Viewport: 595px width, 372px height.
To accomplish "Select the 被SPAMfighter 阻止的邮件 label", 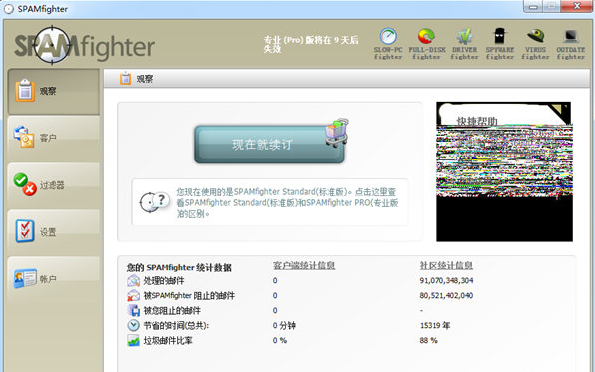I will pos(189,296).
